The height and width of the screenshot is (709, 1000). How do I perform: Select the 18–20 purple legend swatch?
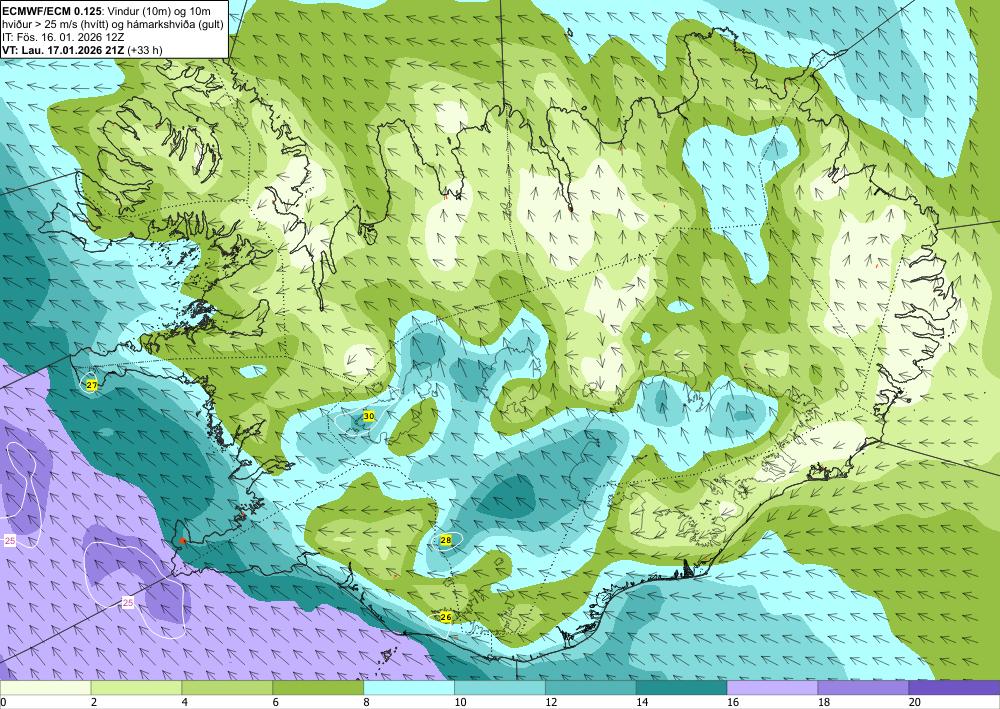point(864,688)
